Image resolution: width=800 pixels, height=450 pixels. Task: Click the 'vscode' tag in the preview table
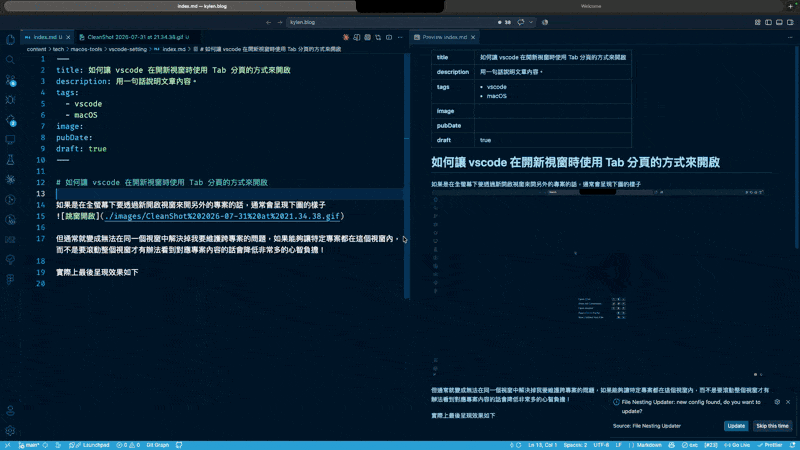[x=496, y=87]
